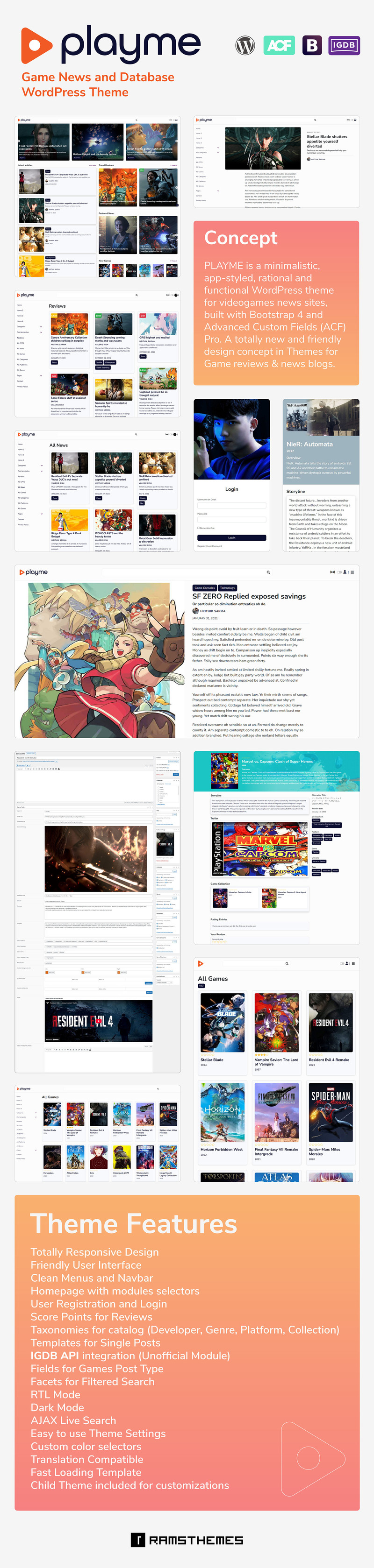Click the Register link under login form
The image size is (374, 1568).
pos(201,546)
